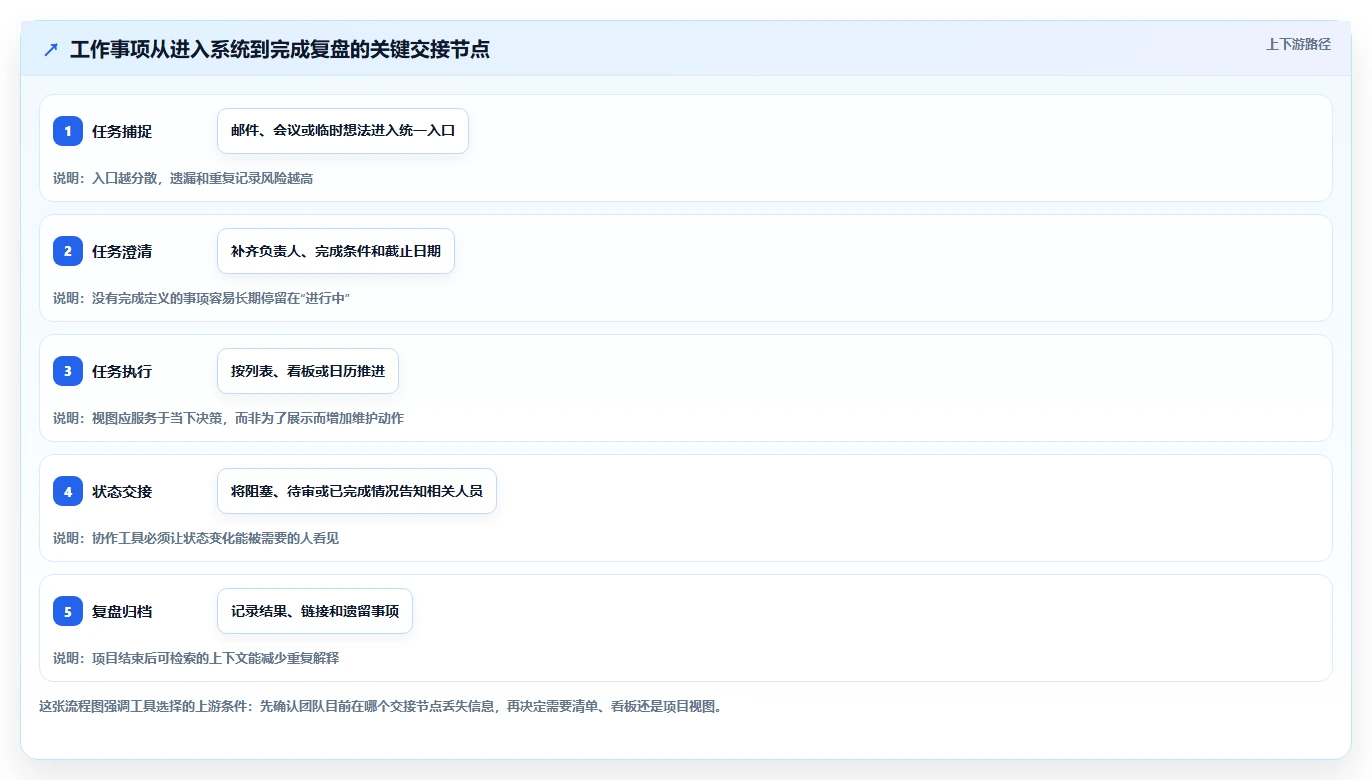Click the arrow icon beside the flow title
1372x780 pixels.
coord(51,50)
